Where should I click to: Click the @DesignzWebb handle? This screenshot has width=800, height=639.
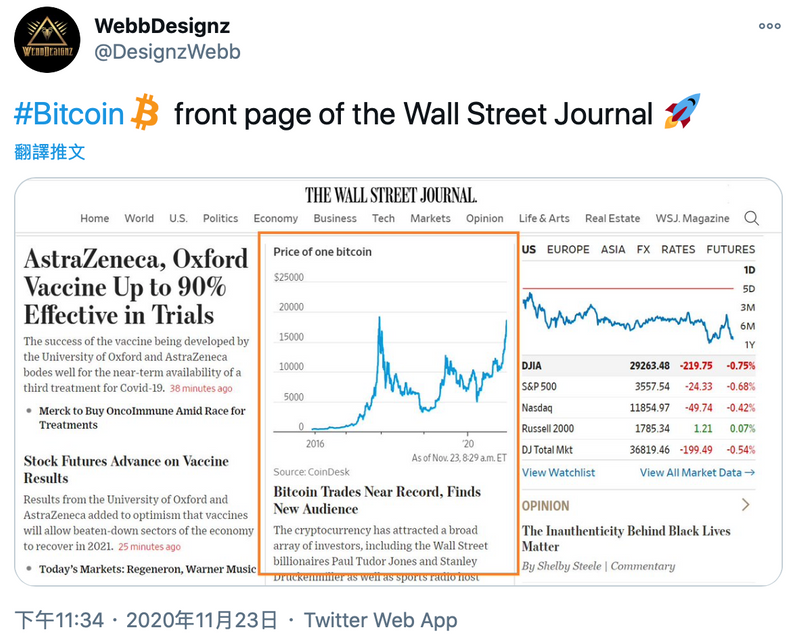coord(167,52)
